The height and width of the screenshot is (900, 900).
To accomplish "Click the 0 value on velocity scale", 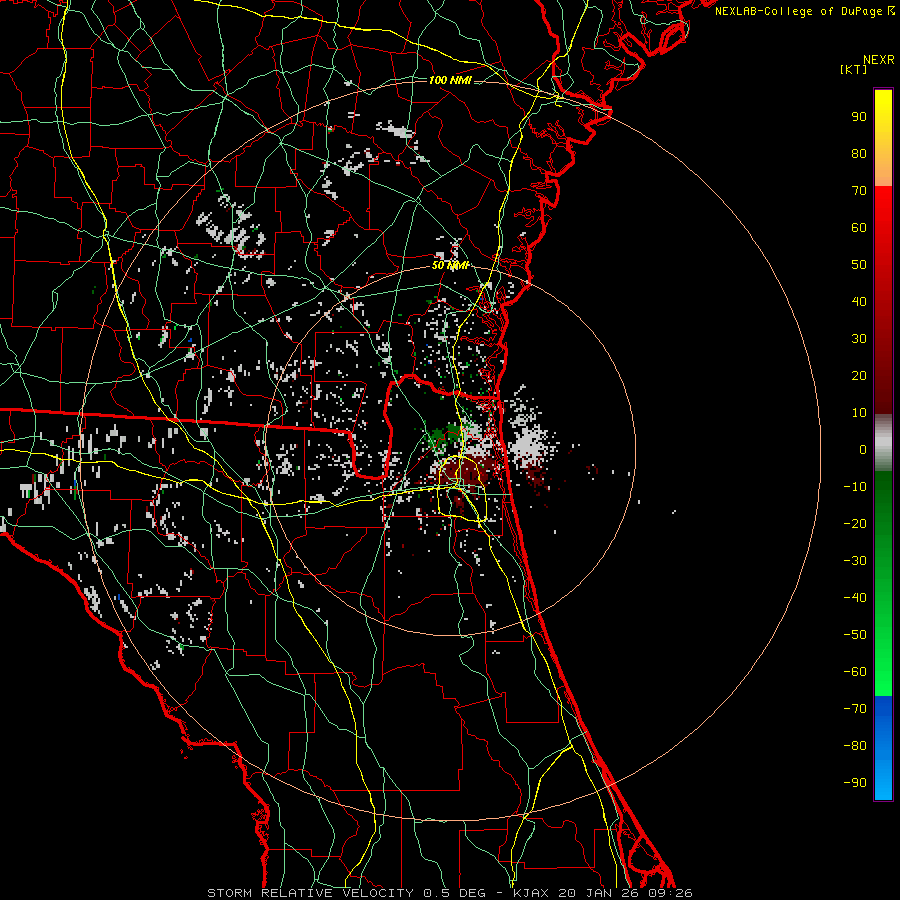I will pos(863,449).
